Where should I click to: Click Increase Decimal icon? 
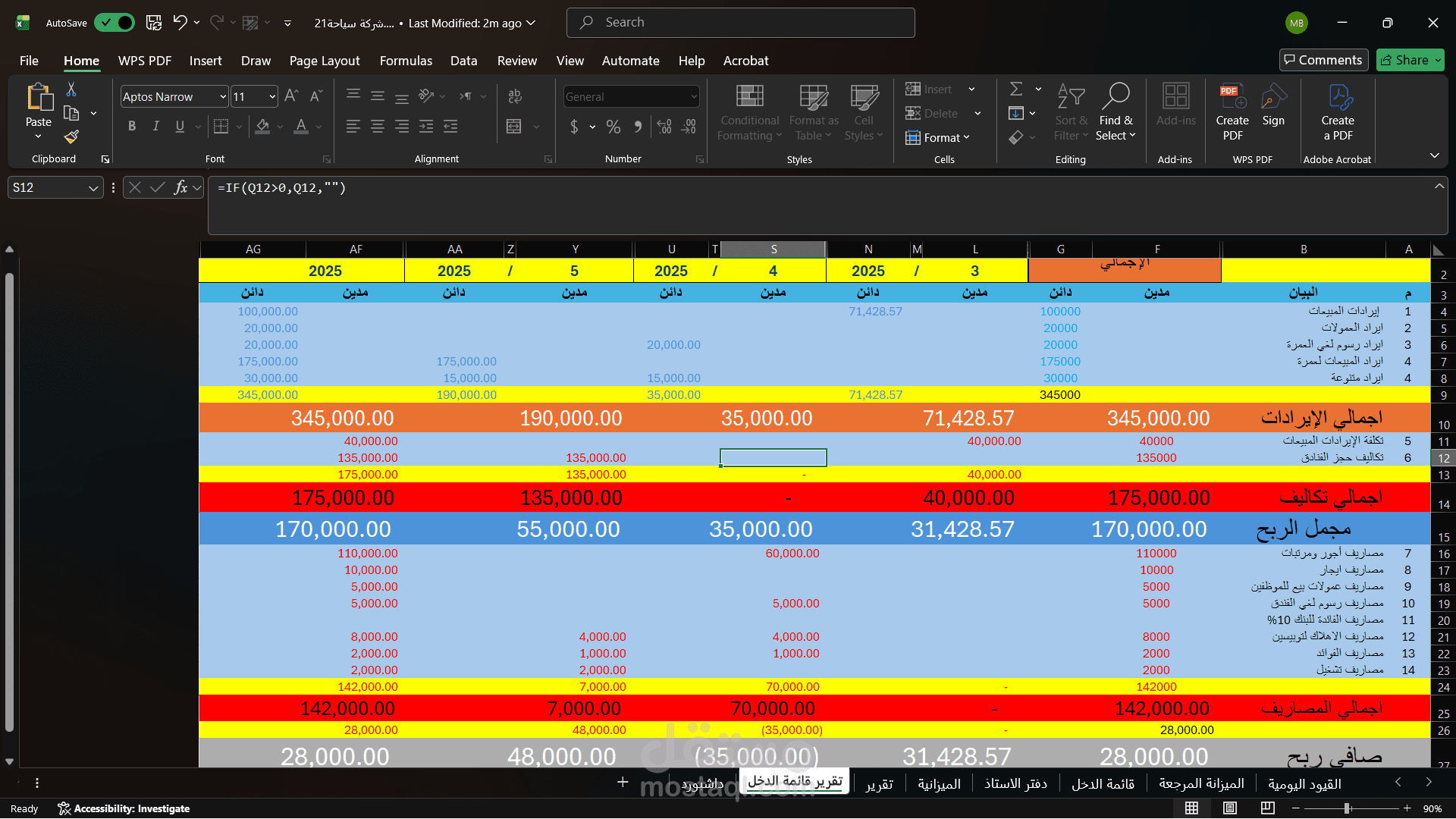tap(664, 127)
